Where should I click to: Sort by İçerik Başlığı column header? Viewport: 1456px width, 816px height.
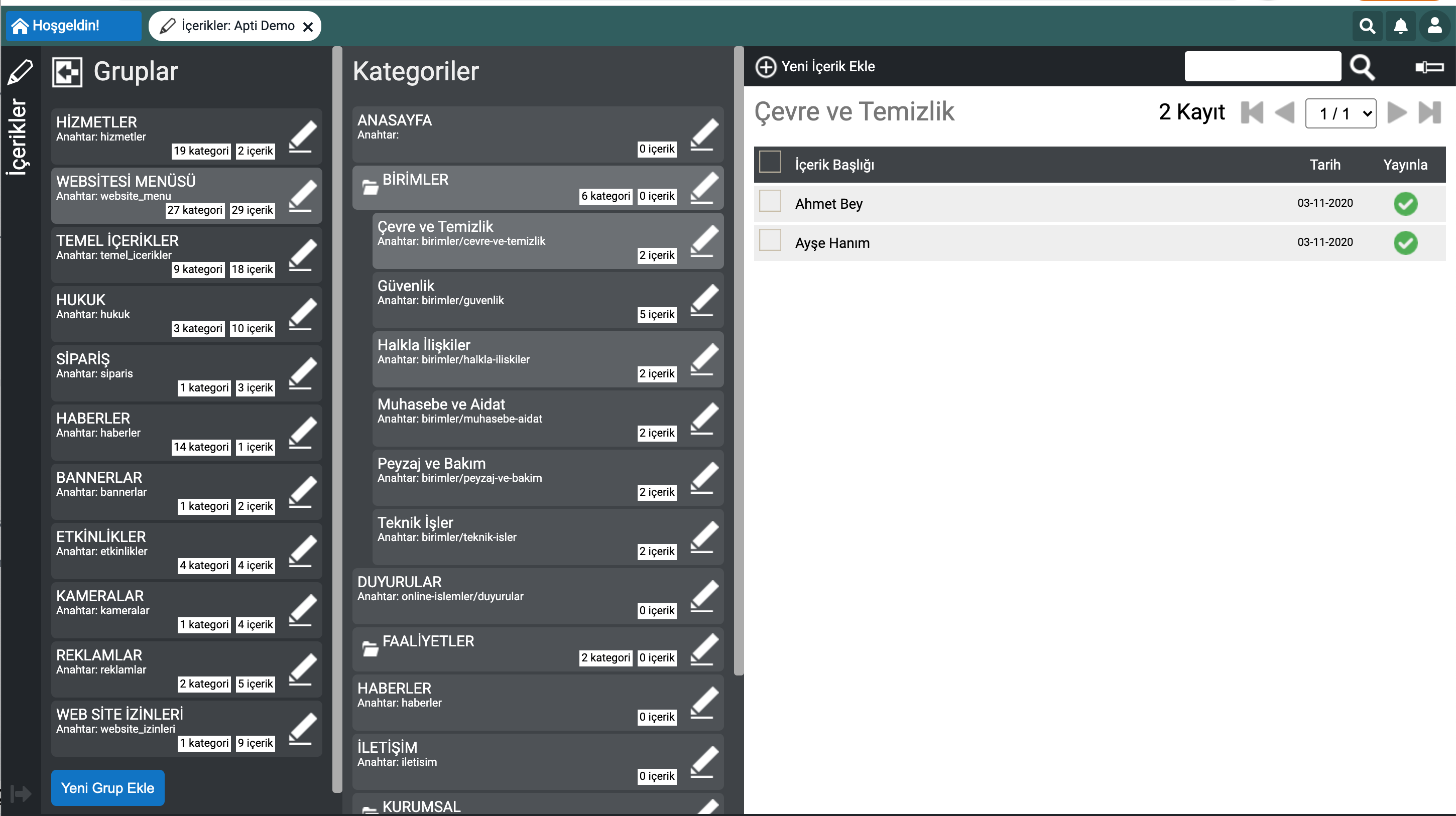834,165
